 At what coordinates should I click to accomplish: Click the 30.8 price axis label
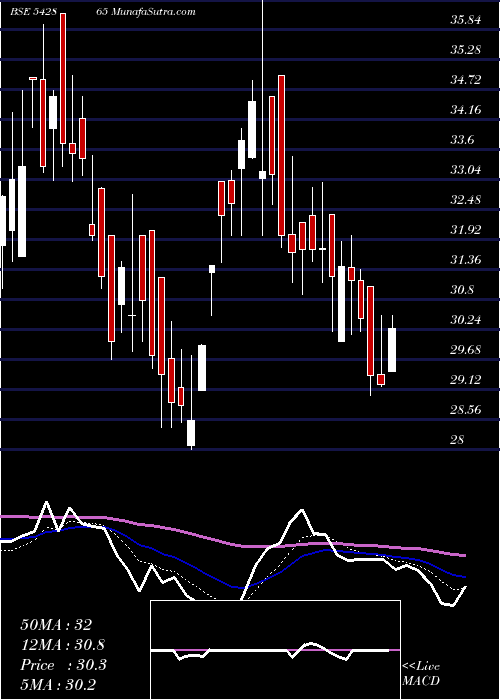[462, 290]
